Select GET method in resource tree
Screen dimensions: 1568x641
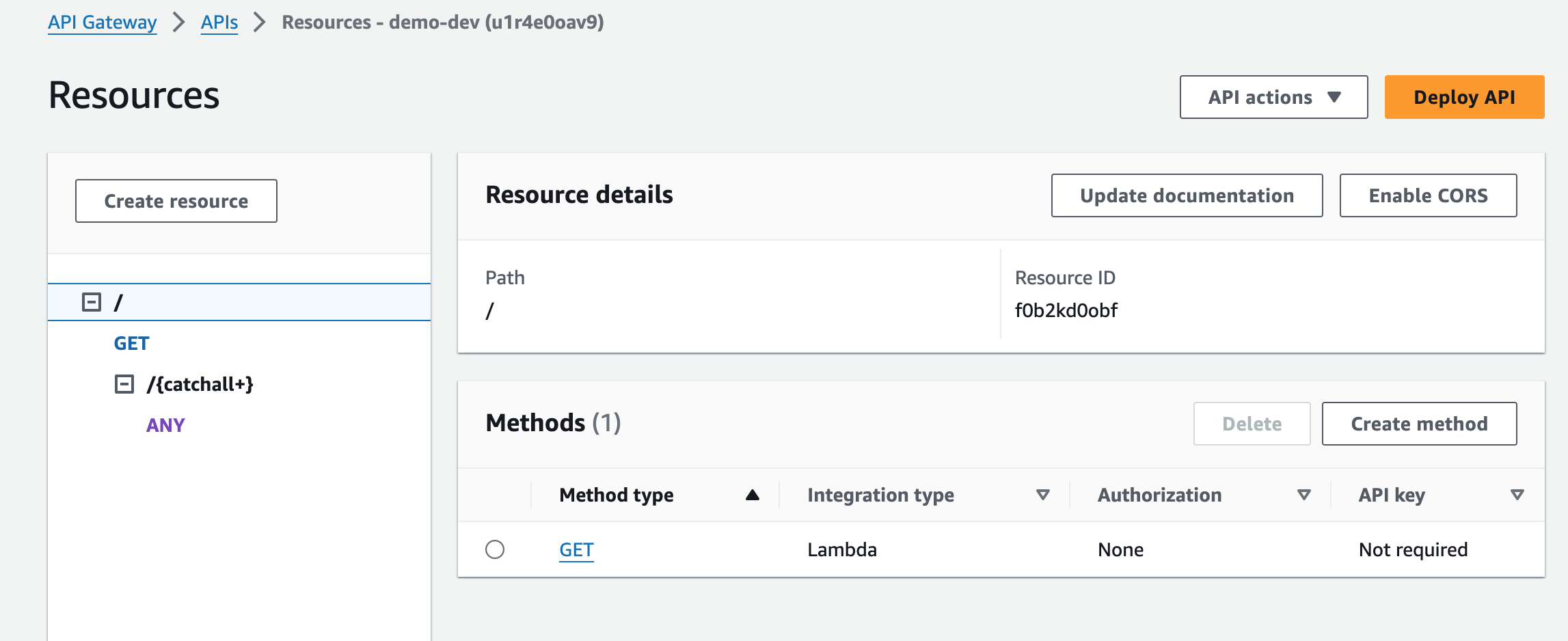pos(131,343)
